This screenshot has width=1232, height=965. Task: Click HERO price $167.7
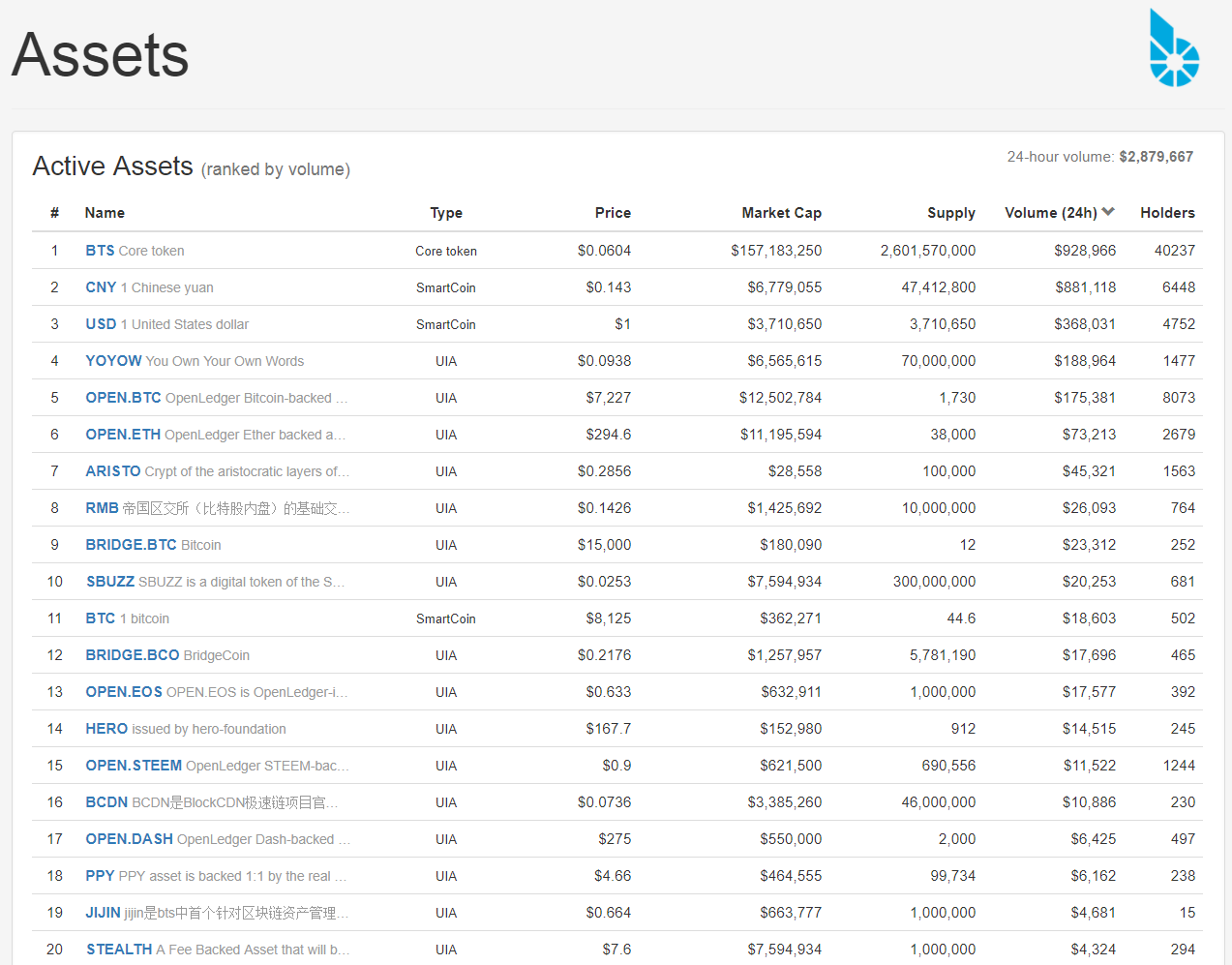coord(609,729)
